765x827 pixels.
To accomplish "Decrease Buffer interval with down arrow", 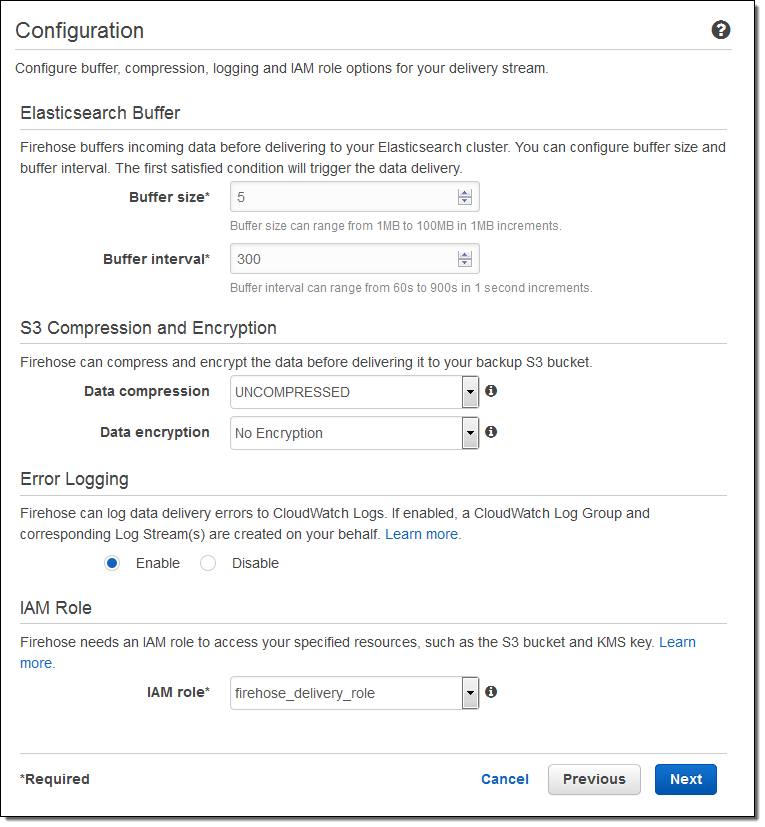I will coord(464,263).
